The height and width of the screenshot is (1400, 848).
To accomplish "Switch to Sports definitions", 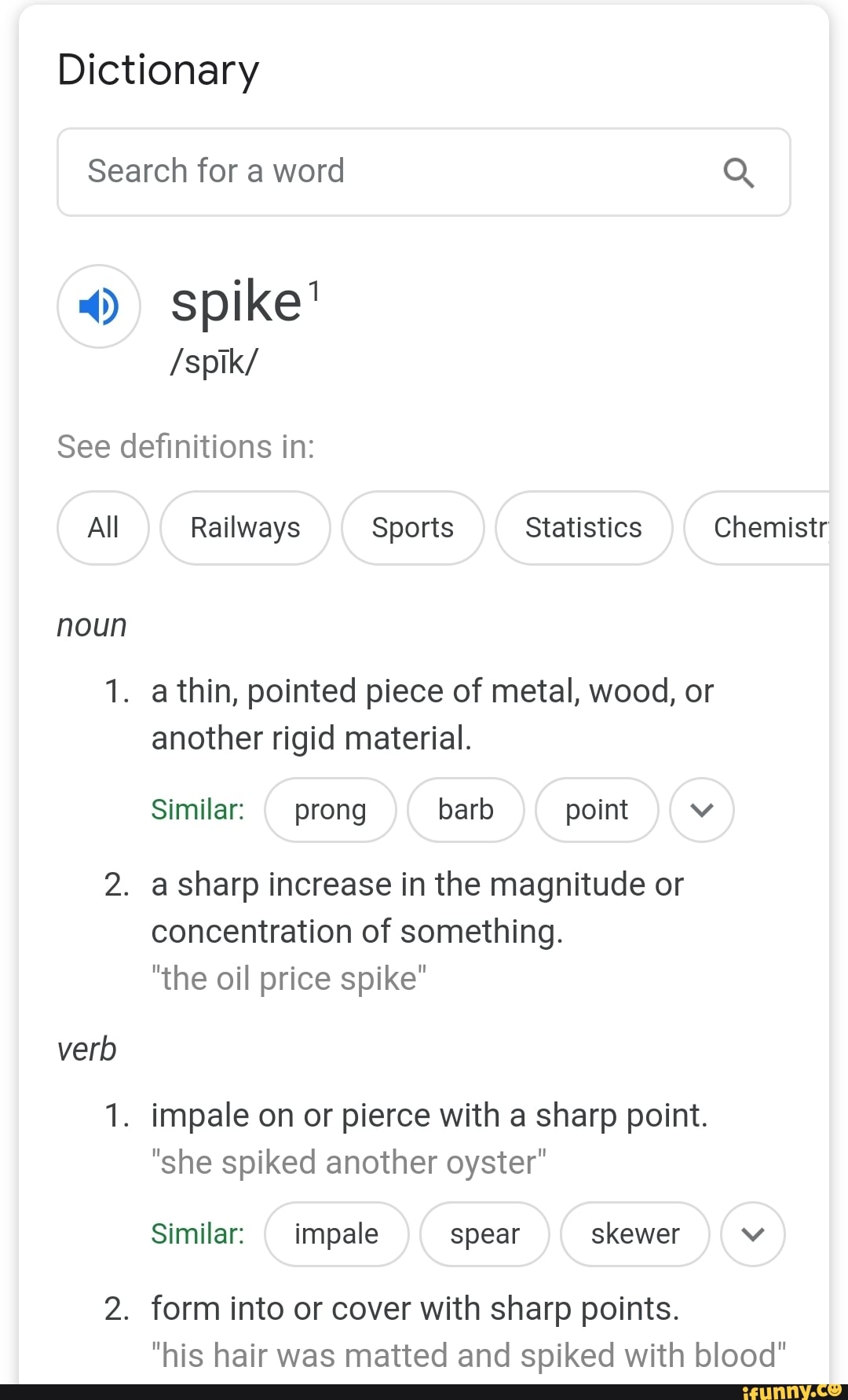I will (412, 528).
